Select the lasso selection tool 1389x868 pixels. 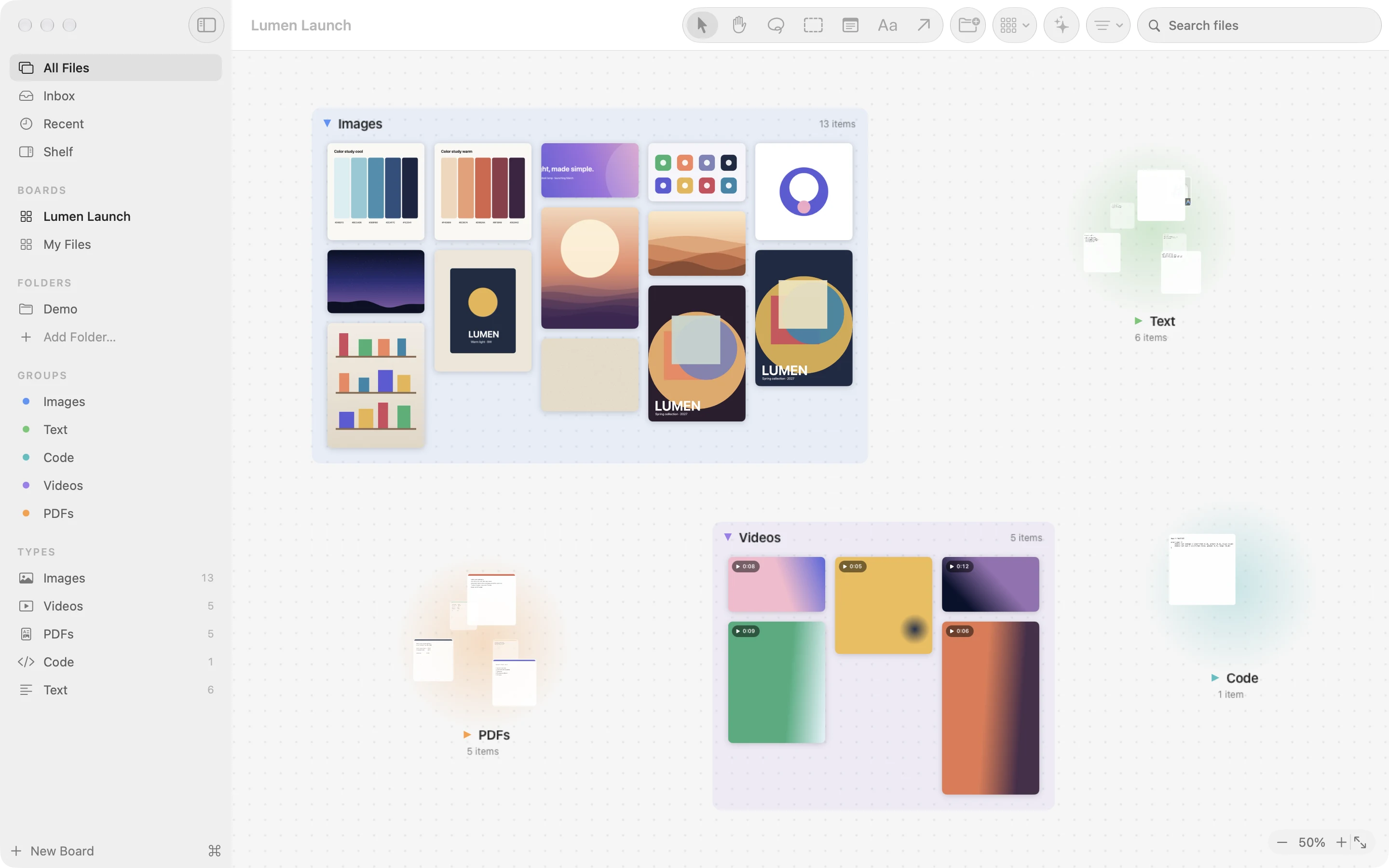tap(776, 25)
